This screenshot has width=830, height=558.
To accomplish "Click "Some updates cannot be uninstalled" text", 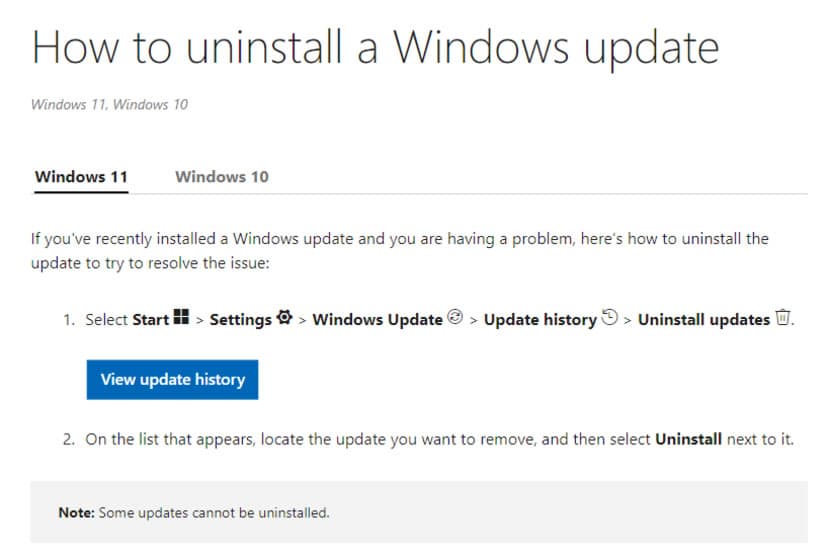I will pos(213,514).
